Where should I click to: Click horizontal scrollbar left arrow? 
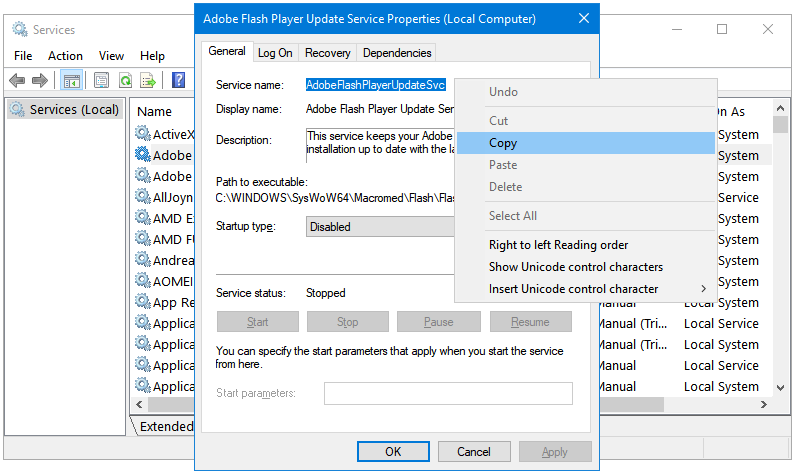139,404
